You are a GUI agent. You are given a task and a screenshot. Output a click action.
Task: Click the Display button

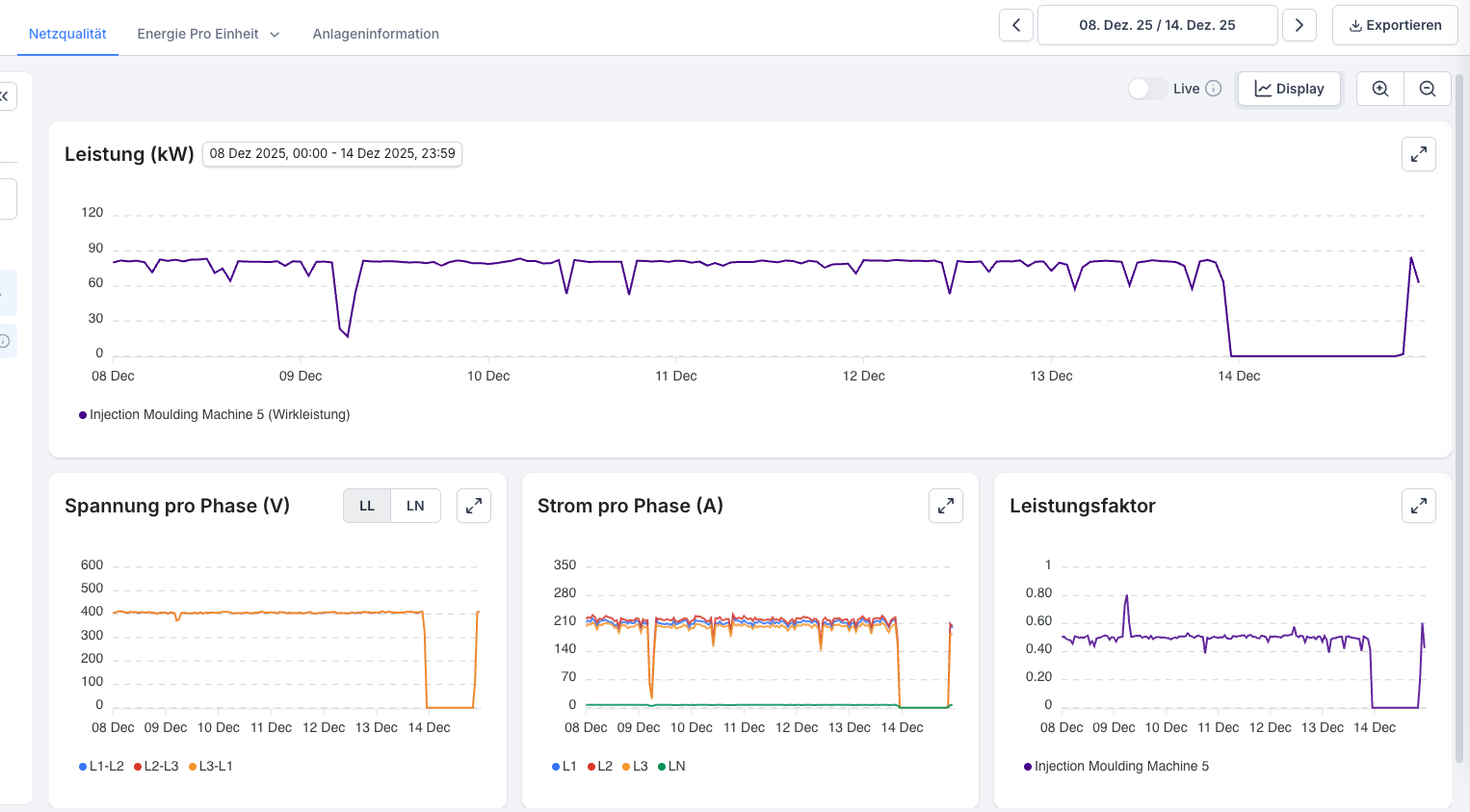click(x=1289, y=89)
